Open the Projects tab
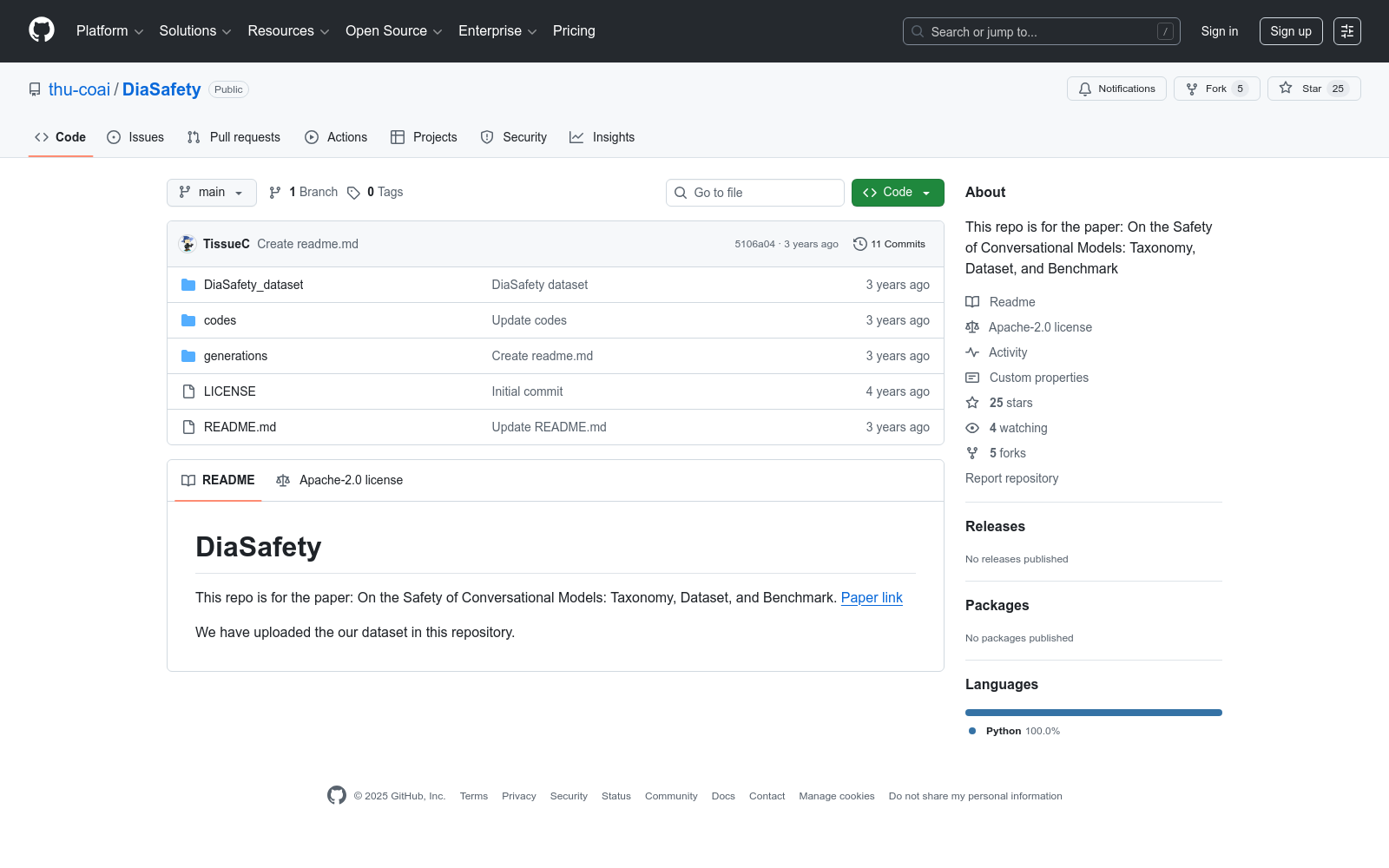 pos(424,137)
